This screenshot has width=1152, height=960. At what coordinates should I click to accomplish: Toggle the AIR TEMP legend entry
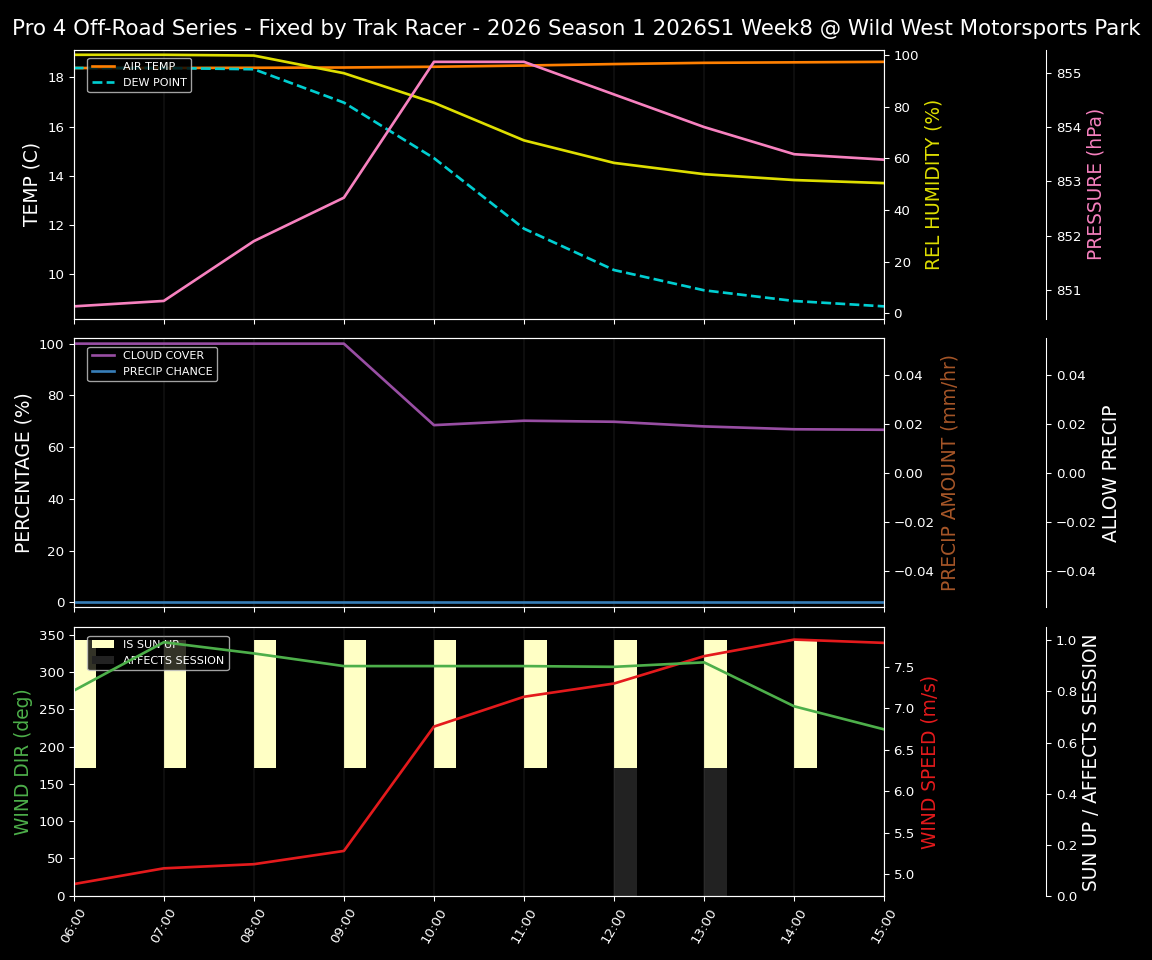[139, 67]
